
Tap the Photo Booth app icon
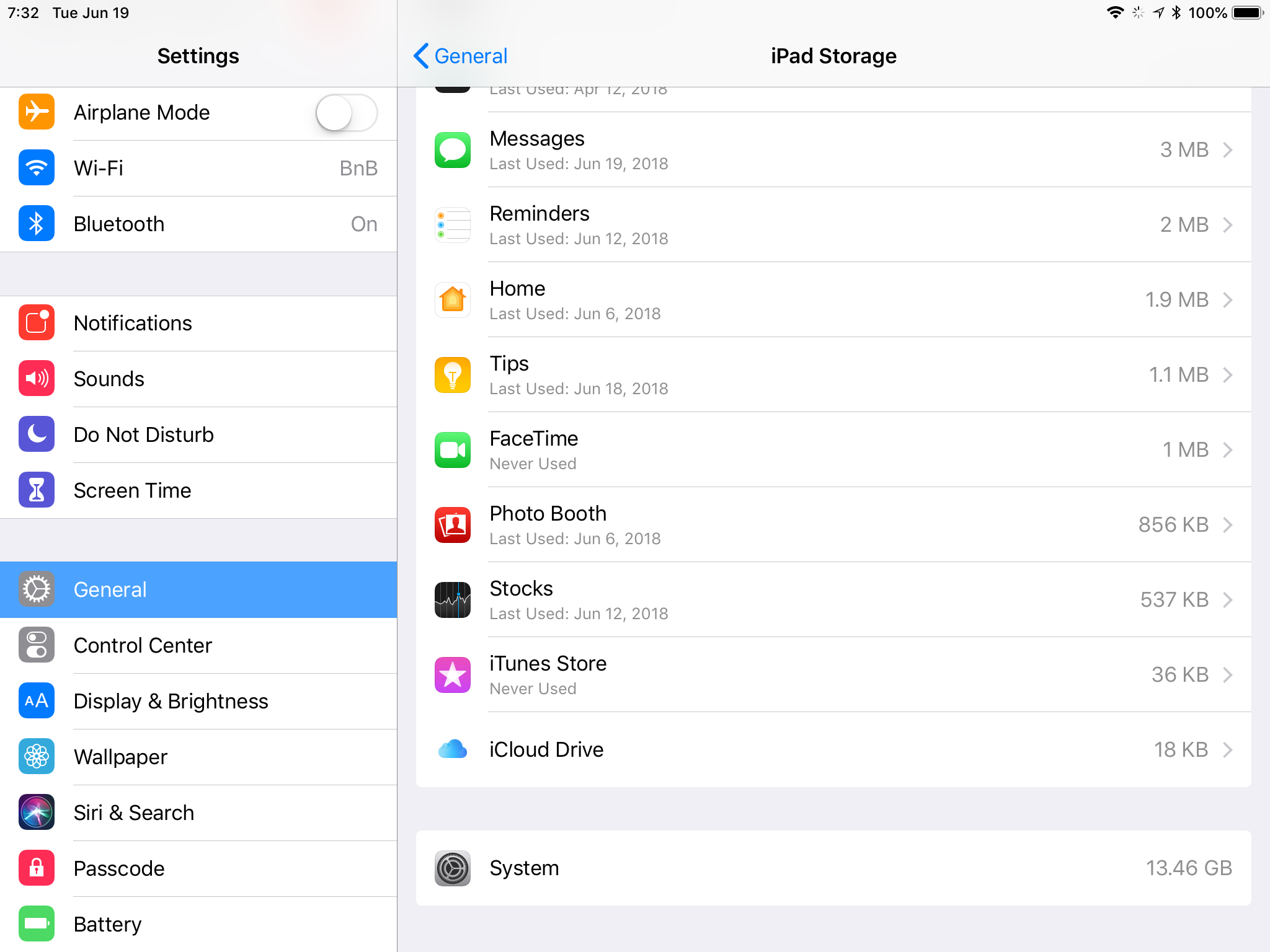point(453,525)
